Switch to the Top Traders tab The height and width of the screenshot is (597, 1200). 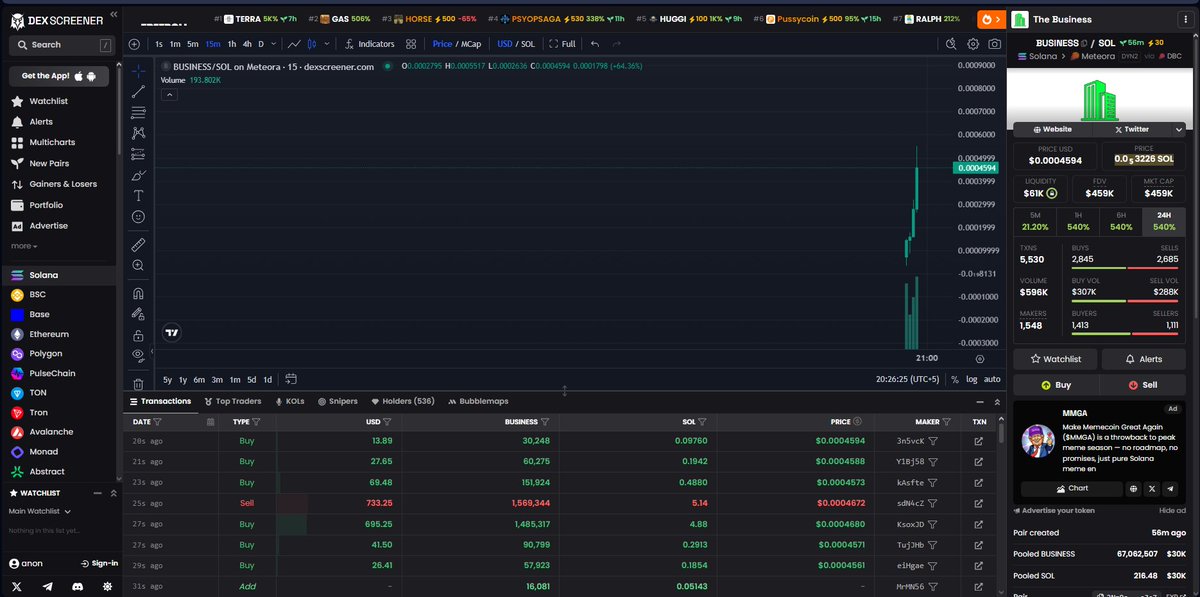coord(232,401)
